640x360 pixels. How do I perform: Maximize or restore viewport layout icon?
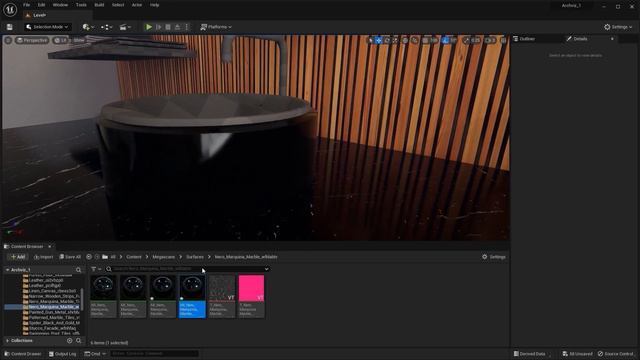pyautogui.click(x=504, y=40)
